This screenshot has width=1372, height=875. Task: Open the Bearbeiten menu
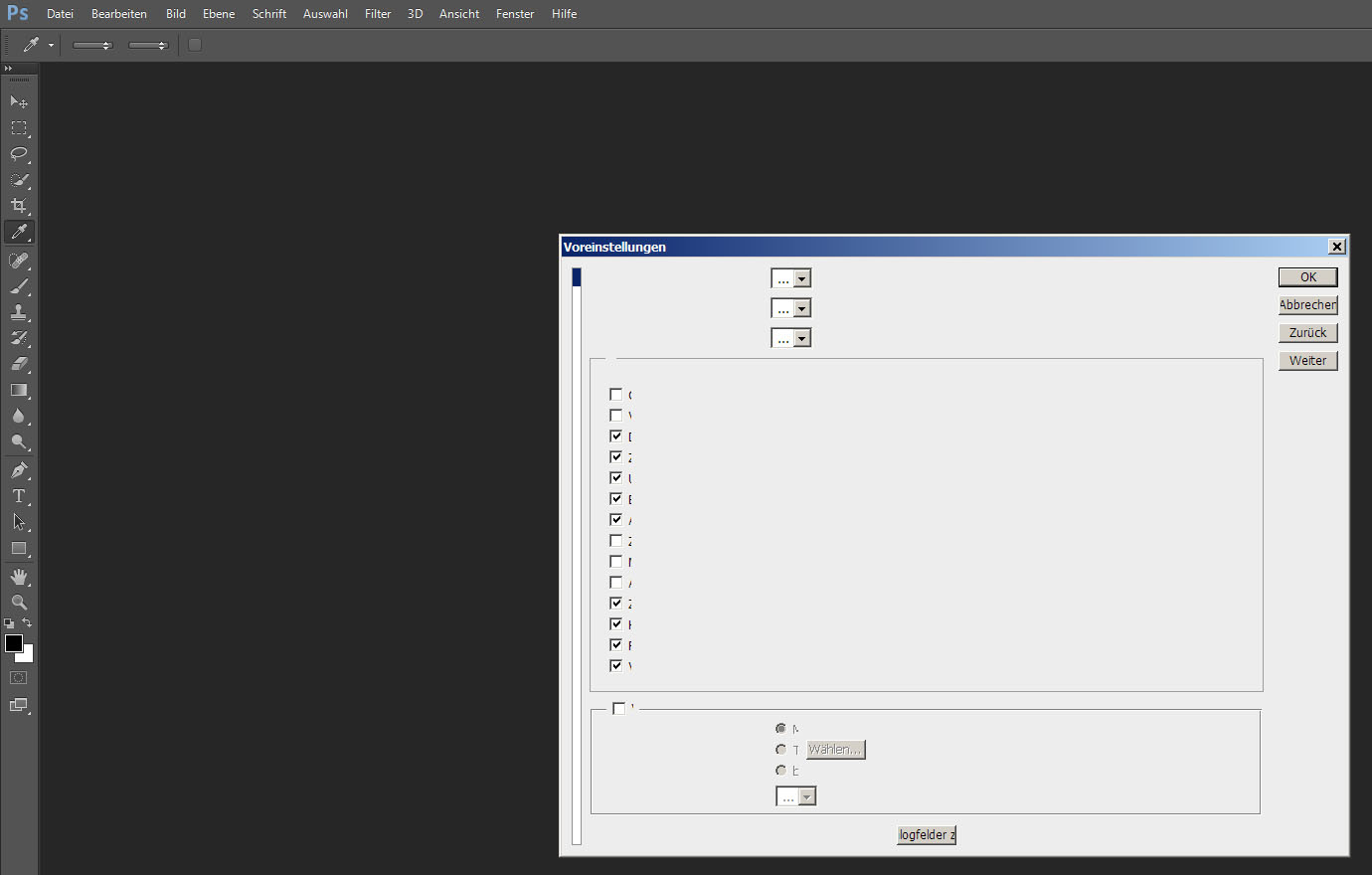click(119, 14)
